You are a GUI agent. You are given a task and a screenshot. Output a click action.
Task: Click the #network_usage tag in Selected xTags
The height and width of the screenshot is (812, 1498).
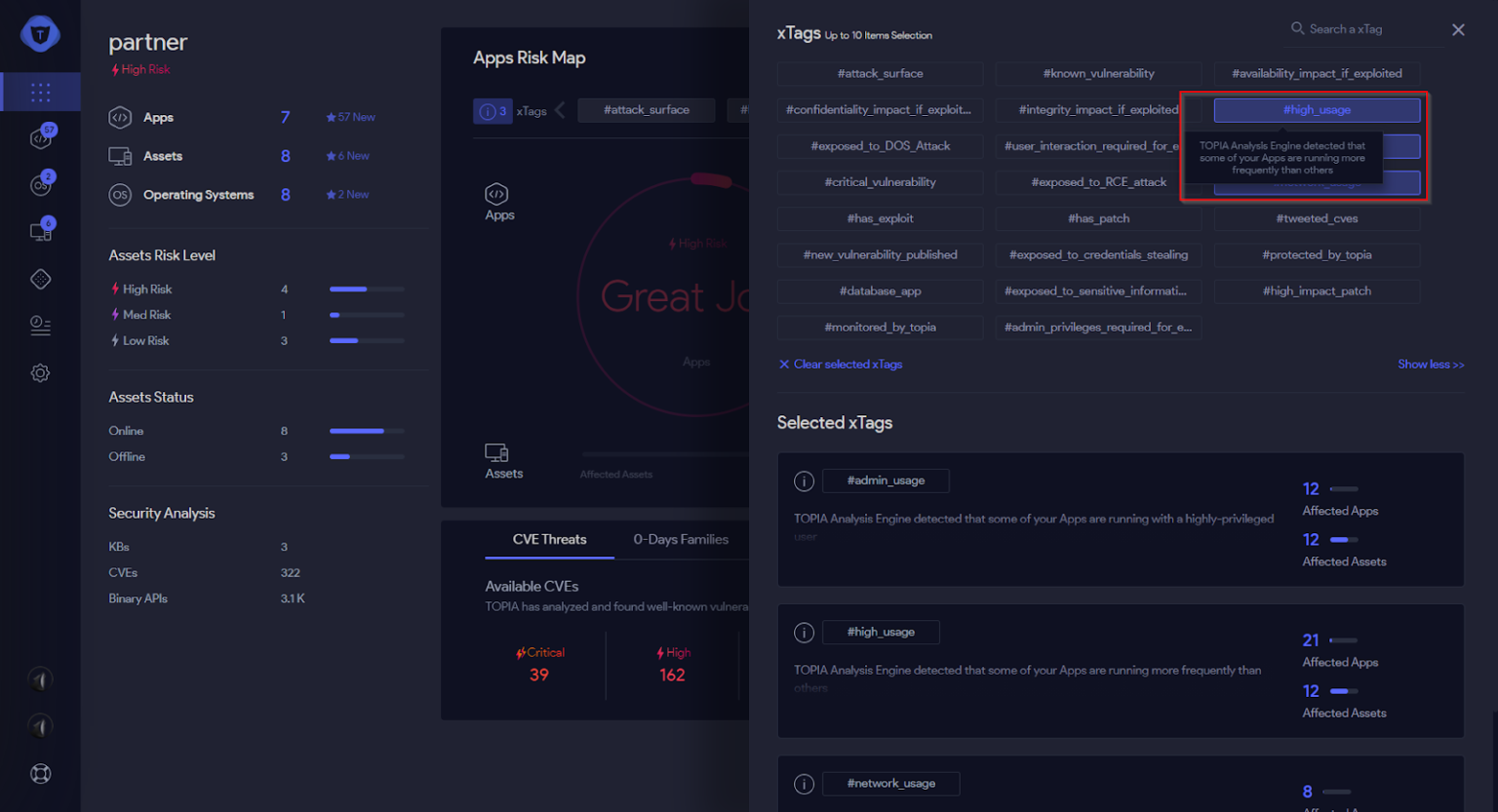(x=890, y=784)
